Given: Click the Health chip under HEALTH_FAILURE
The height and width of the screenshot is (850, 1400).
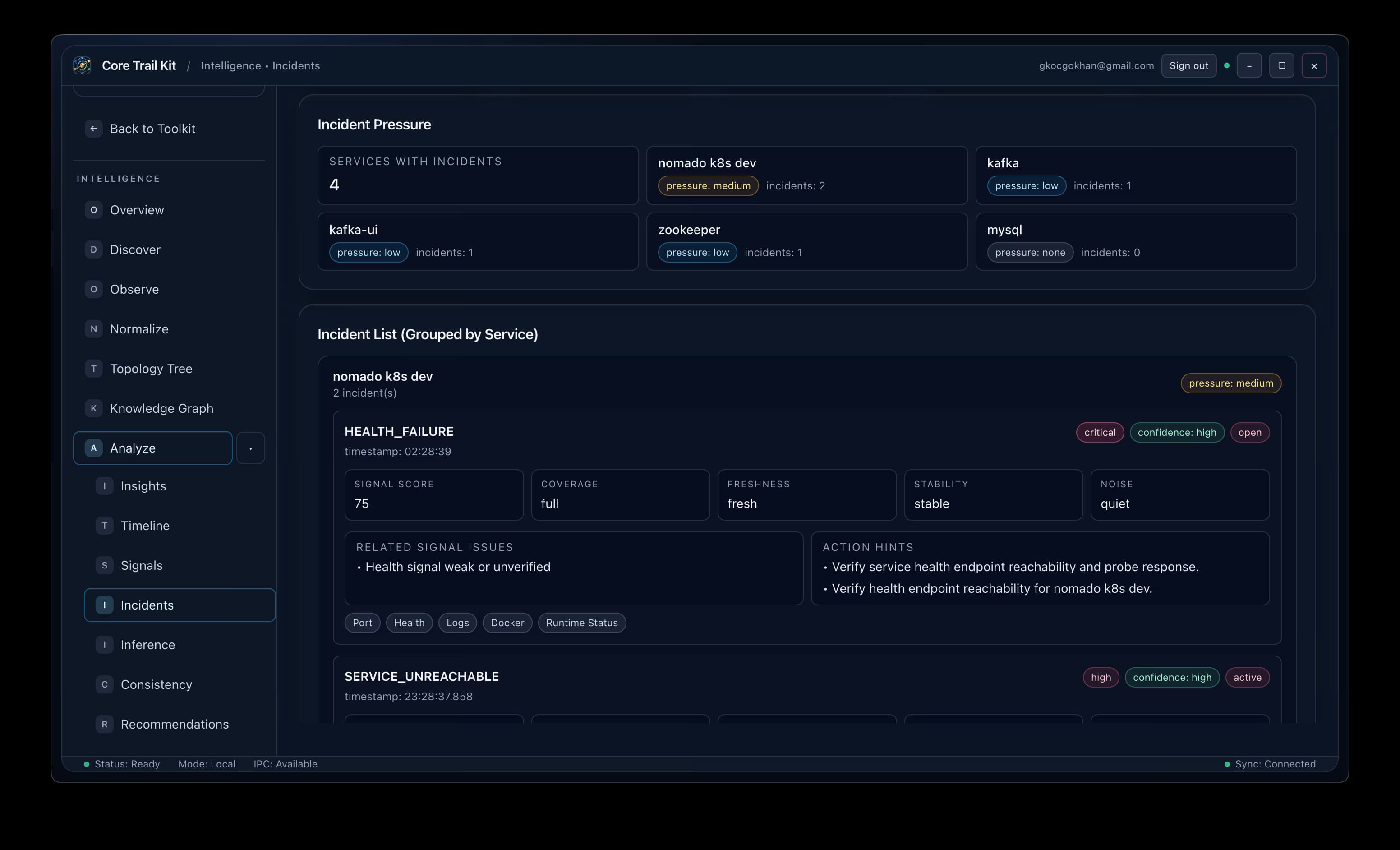Looking at the screenshot, I should 409,623.
